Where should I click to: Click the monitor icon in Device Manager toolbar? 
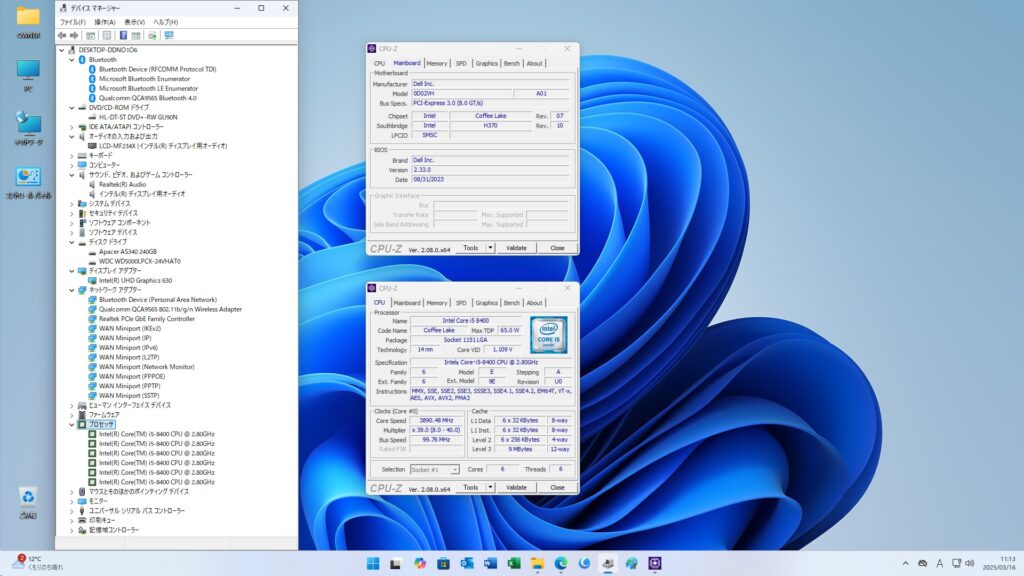pyautogui.click(x=169, y=35)
